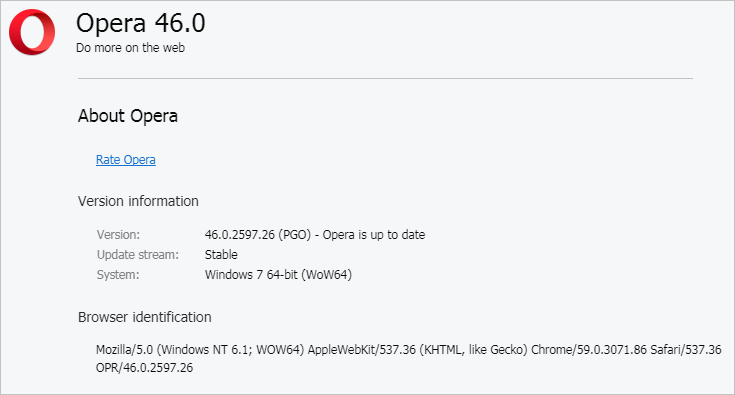Click the 'Do more on the web' tagline
Image resolution: width=735 pixels, height=395 pixels.
(130, 48)
